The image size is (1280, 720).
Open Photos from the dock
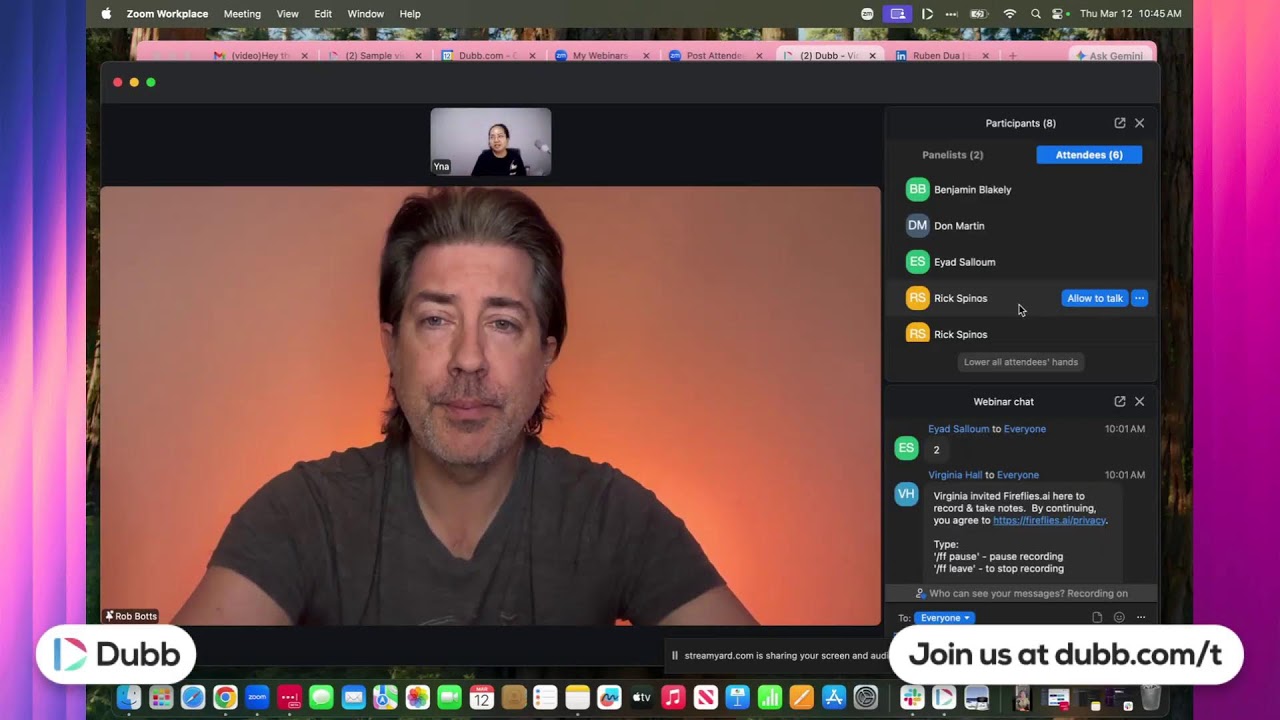417,697
